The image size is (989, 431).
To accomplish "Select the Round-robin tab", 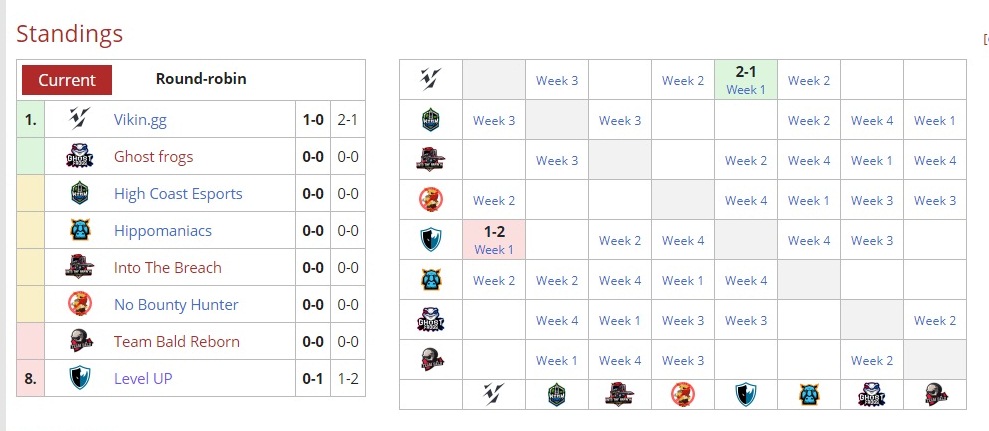I will [x=201, y=79].
